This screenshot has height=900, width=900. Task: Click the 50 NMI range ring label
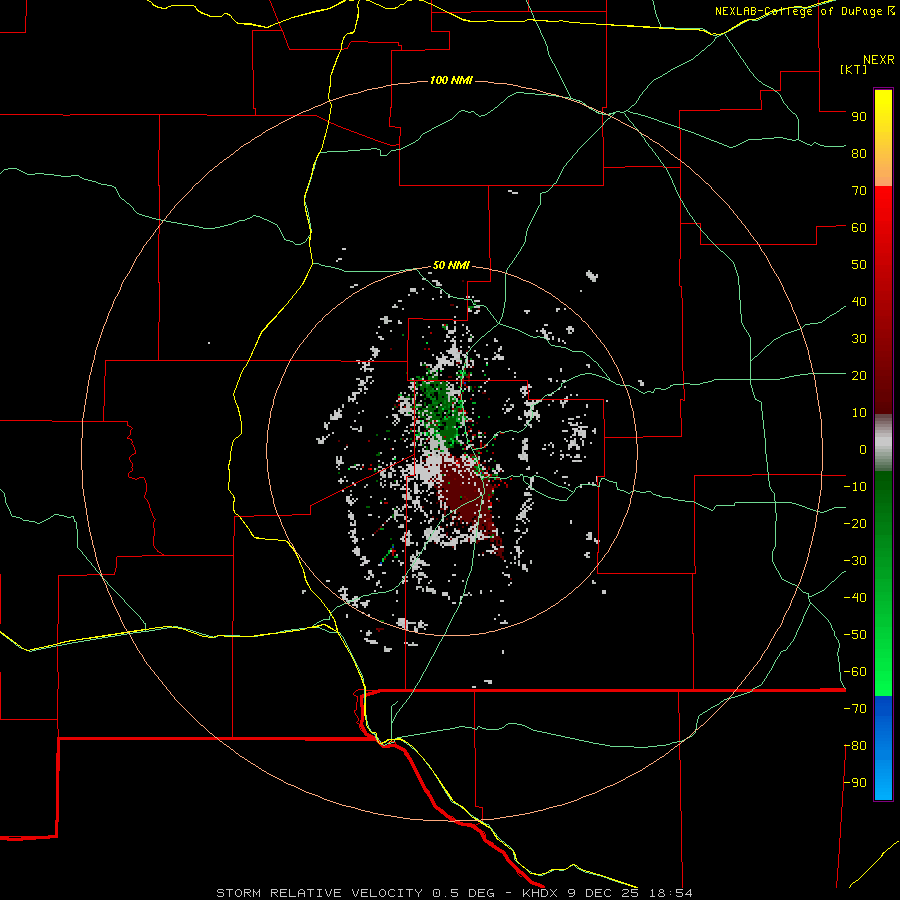coord(451,265)
